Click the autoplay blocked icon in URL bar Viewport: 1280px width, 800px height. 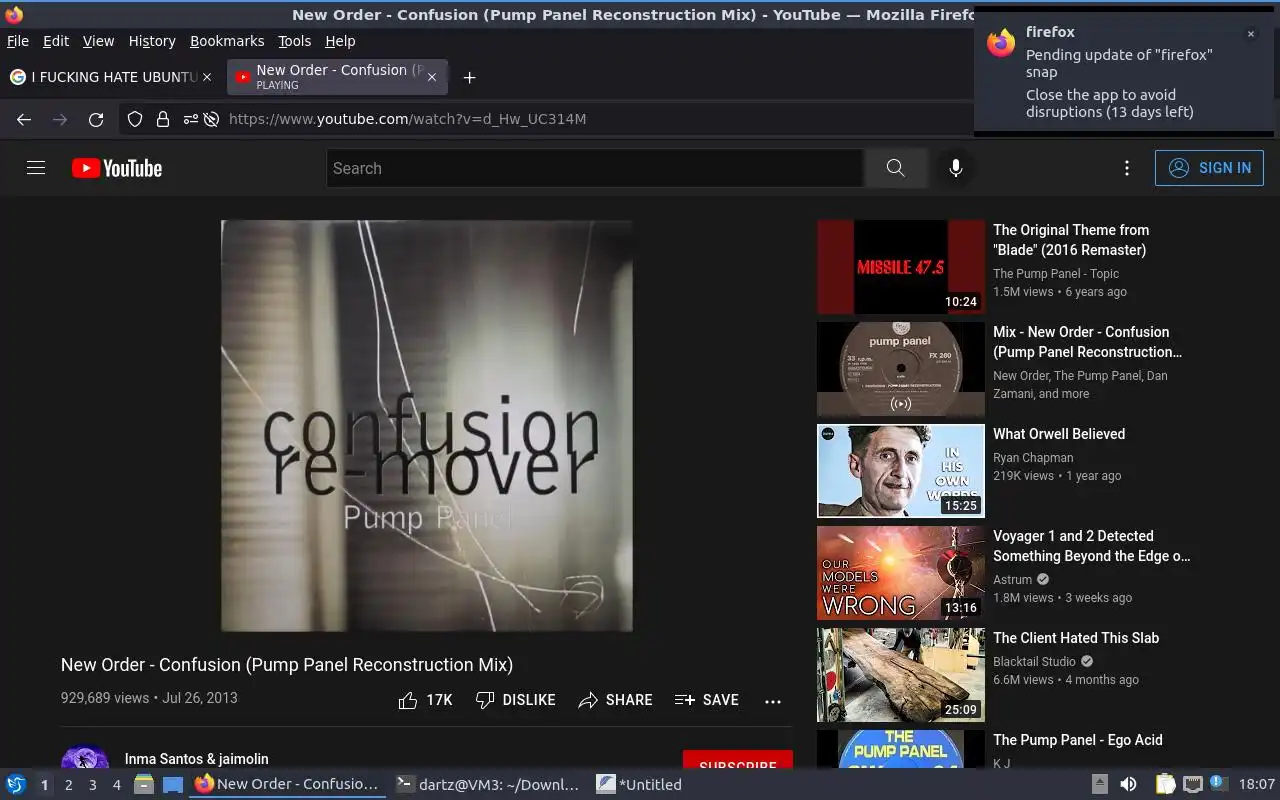tap(211, 119)
